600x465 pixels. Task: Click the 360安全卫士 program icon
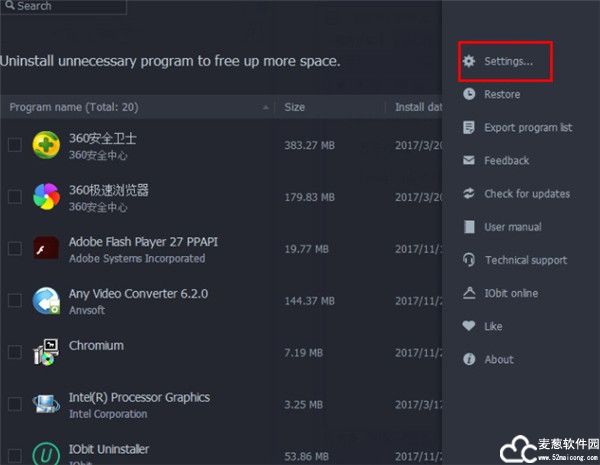[46, 145]
